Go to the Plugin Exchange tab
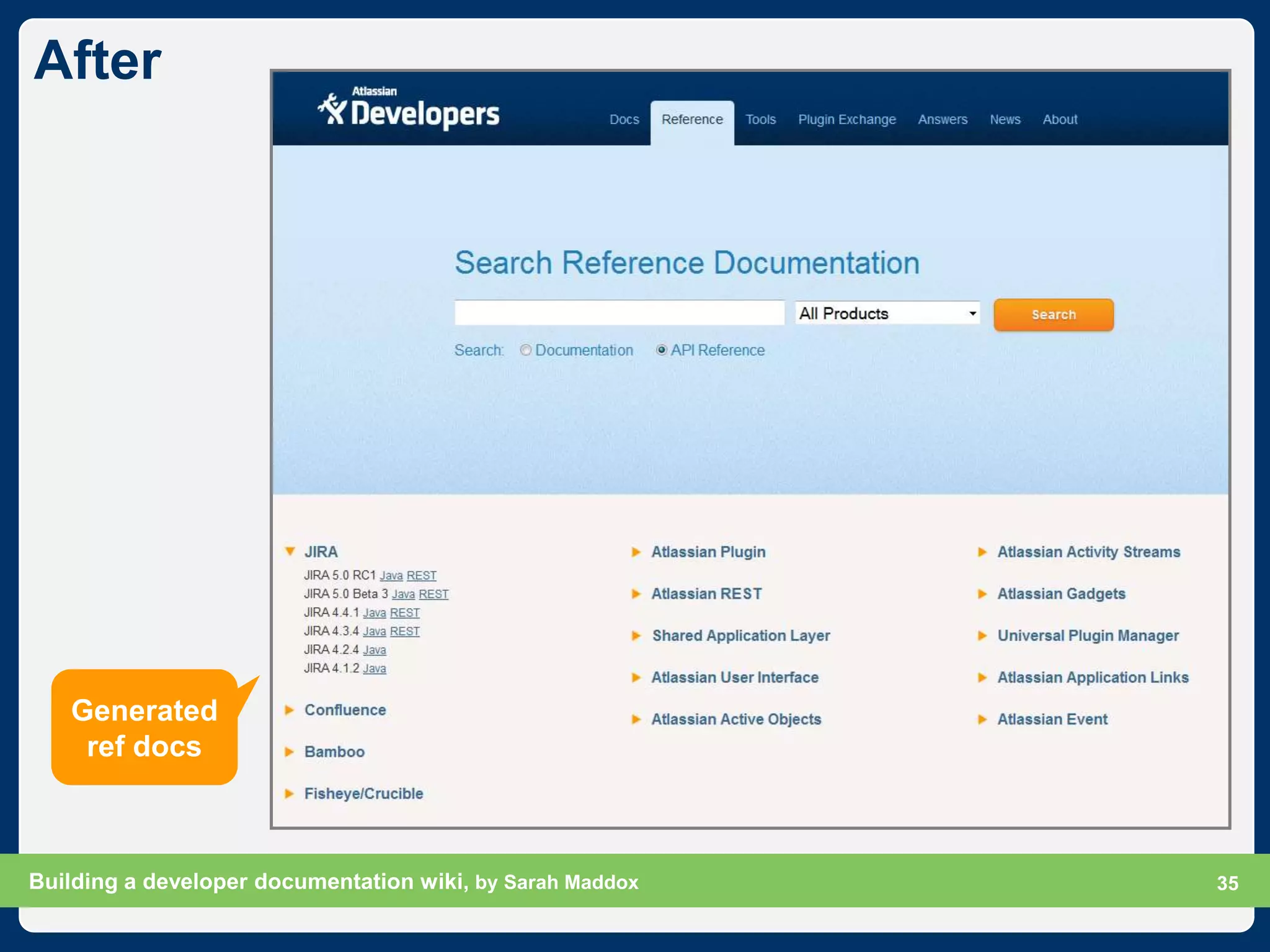Viewport: 1270px width, 952px height. pyautogui.click(x=847, y=120)
